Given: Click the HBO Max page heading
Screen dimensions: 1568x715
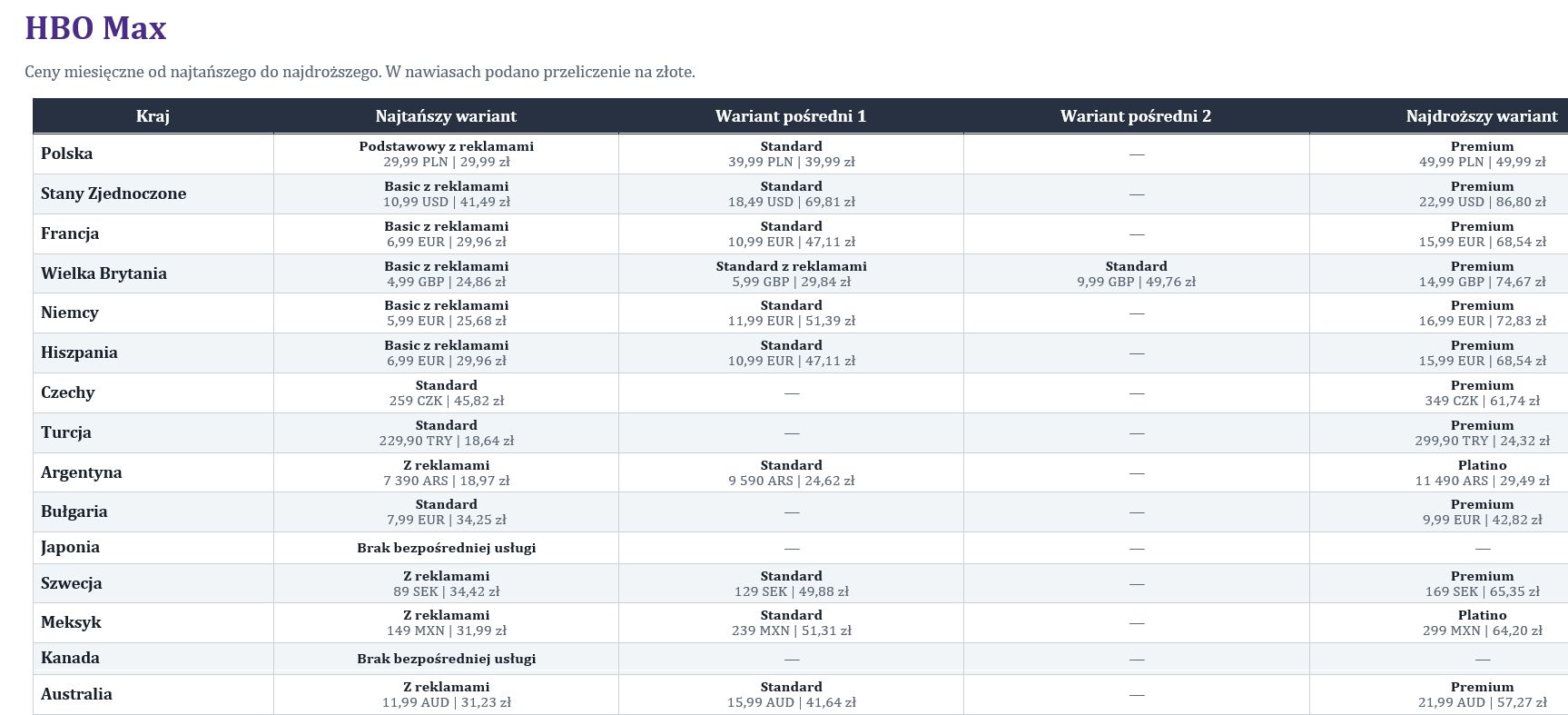Looking at the screenshot, I should point(95,28).
